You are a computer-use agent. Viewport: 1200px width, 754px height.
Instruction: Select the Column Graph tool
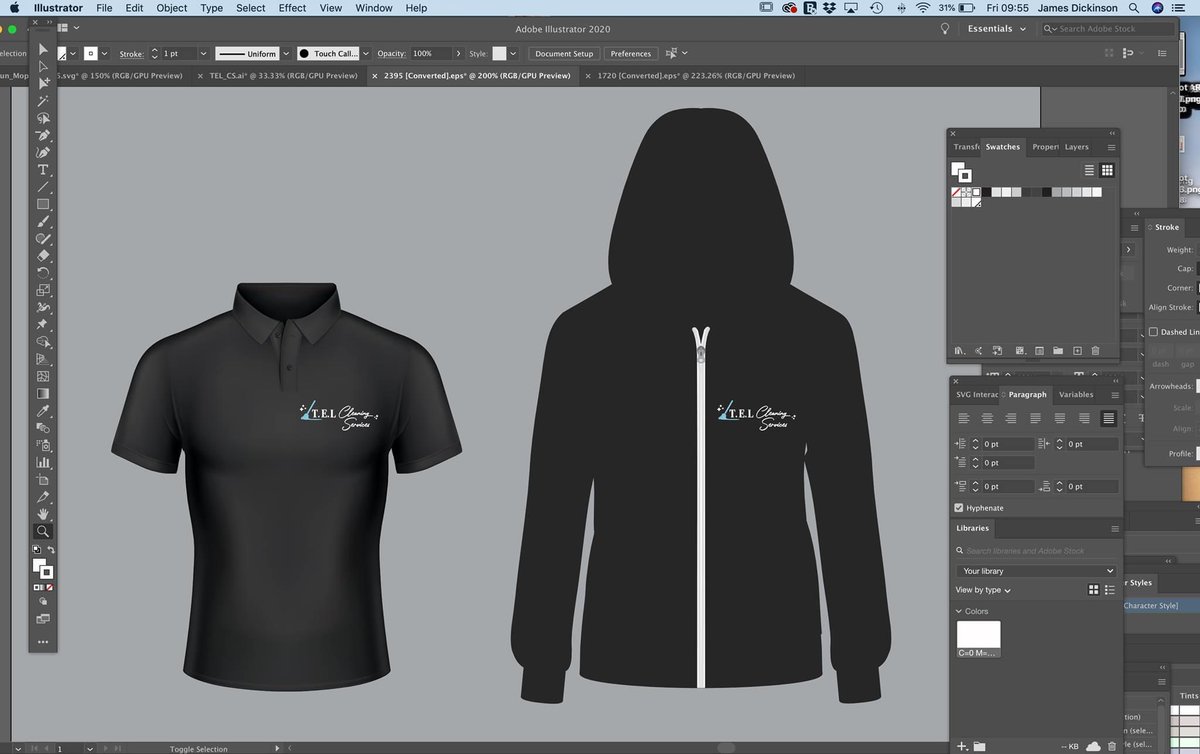[43, 462]
